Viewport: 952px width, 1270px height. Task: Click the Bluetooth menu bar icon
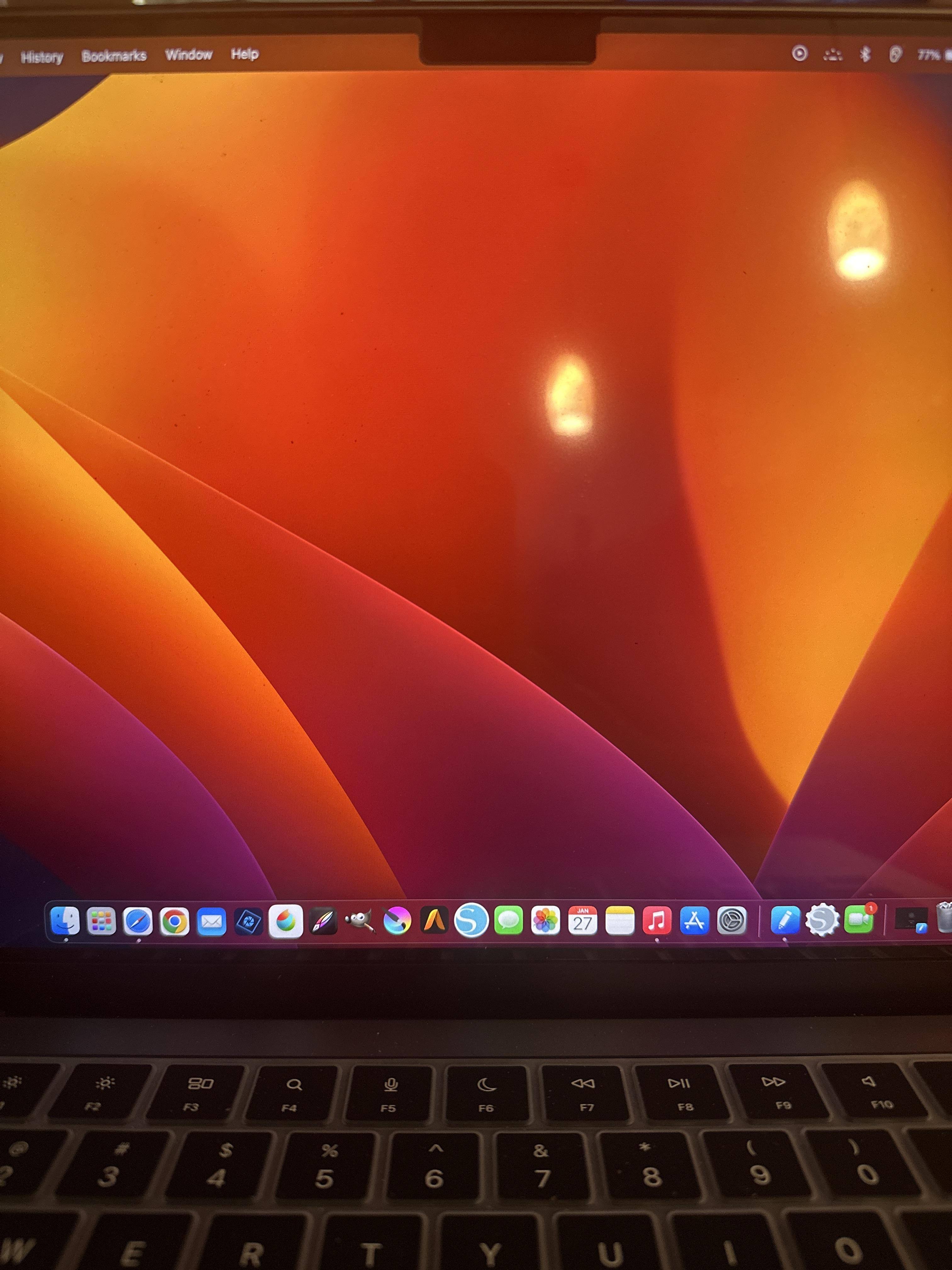coord(865,54)
